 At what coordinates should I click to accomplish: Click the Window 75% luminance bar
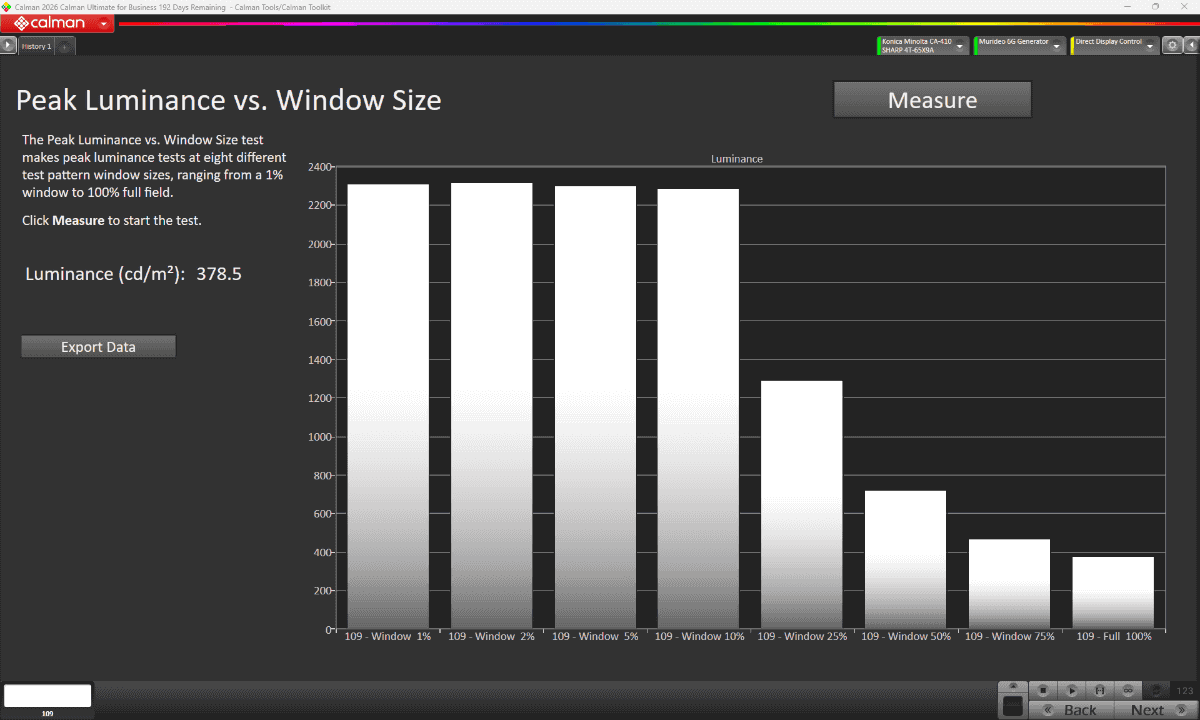pos(1009,584)
